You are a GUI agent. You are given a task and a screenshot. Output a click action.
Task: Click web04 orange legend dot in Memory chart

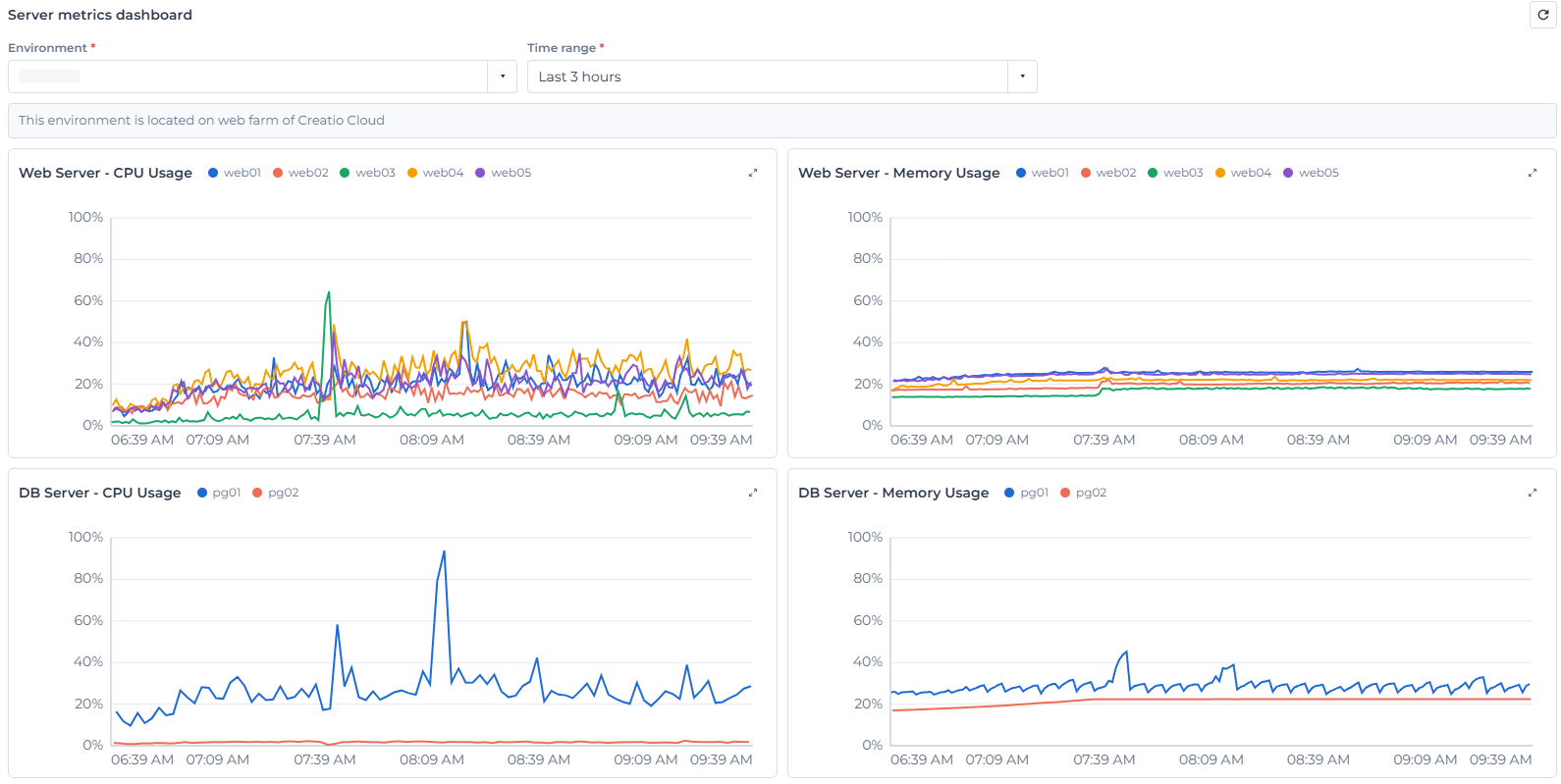pos(1220,173)
